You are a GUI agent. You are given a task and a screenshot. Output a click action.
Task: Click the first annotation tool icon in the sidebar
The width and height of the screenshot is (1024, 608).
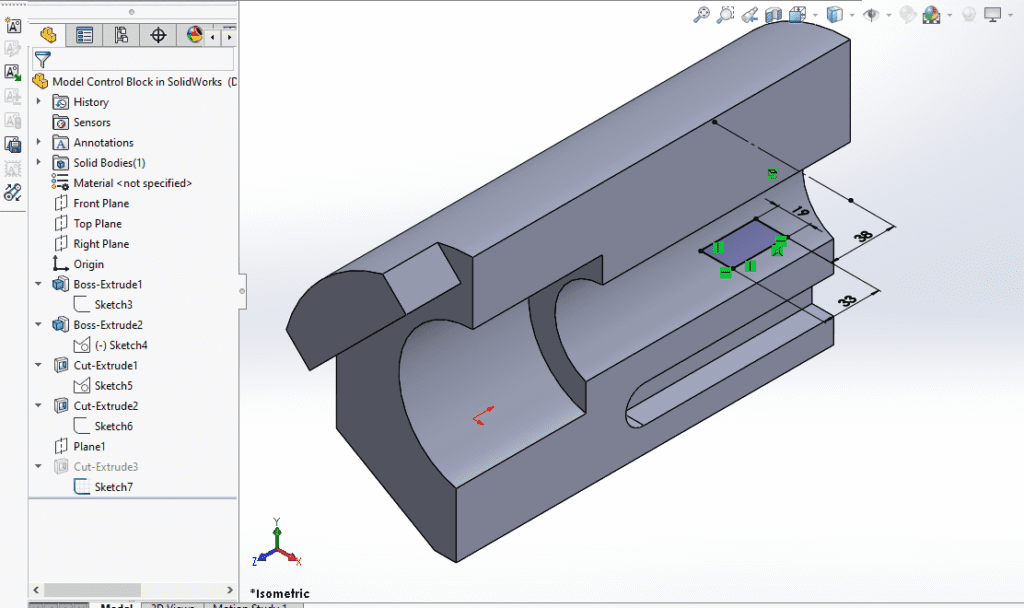point(12,25)
